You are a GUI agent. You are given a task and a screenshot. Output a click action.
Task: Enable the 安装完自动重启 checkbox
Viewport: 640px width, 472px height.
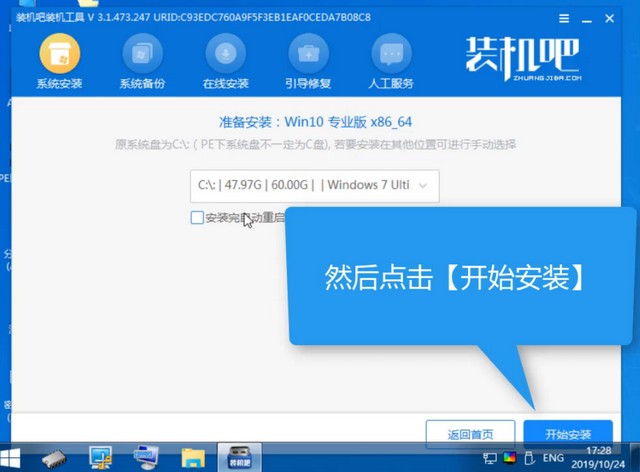coord(197,217)
